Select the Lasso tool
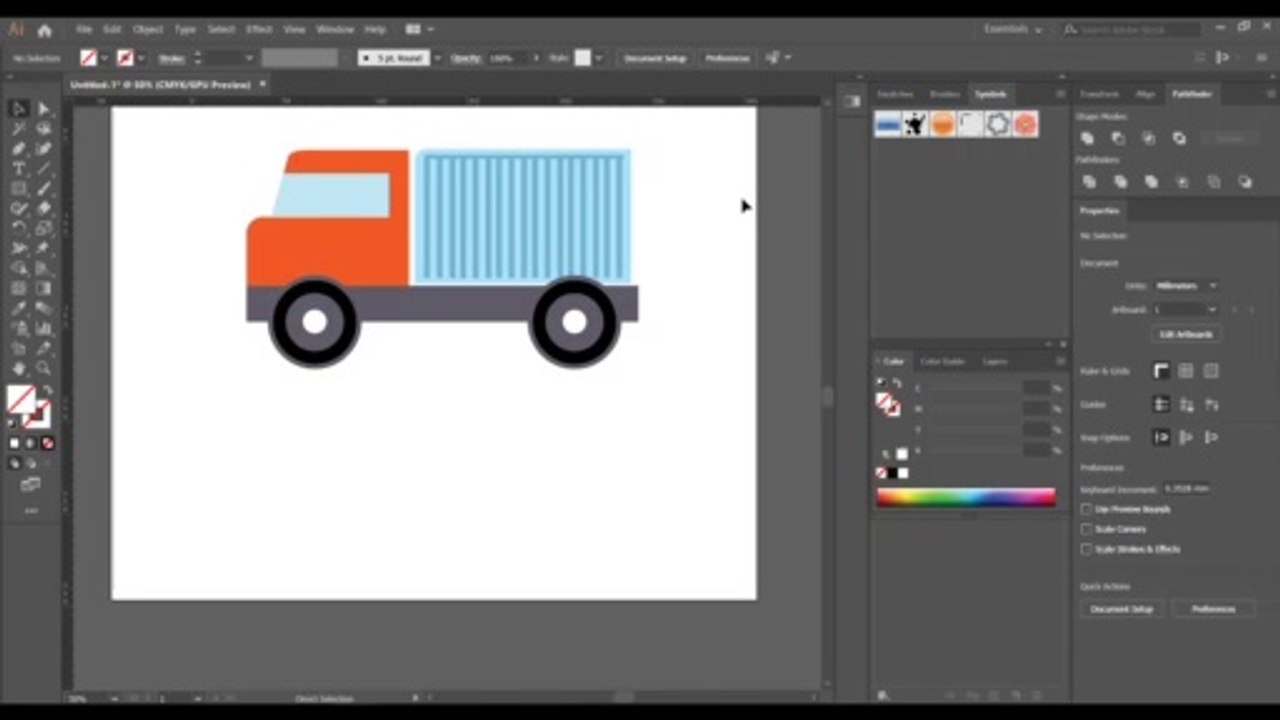The height and width of the screenshot is (720, 1280). click(x=43, y=128)
